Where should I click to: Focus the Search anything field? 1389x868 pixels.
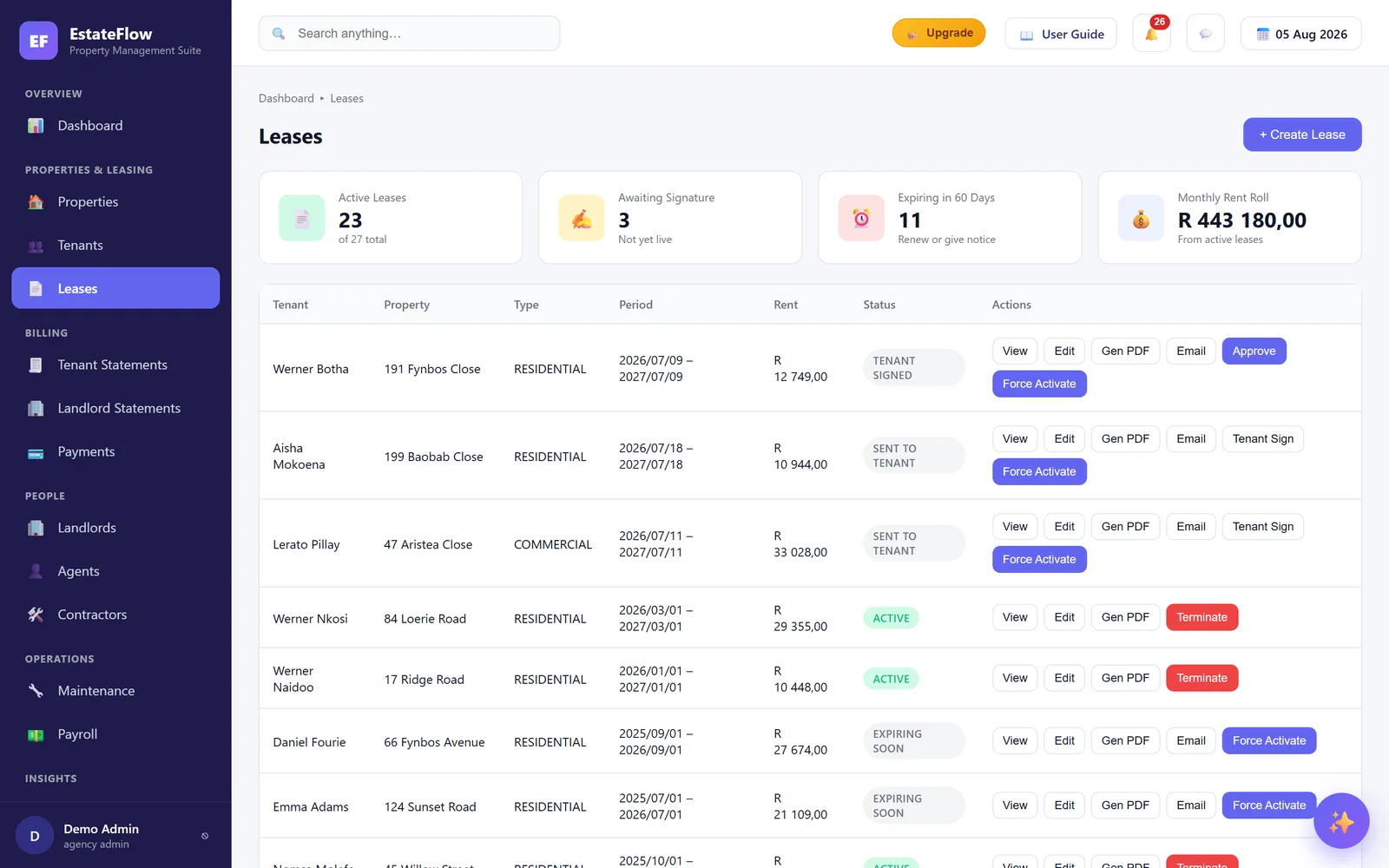(409, 34)
